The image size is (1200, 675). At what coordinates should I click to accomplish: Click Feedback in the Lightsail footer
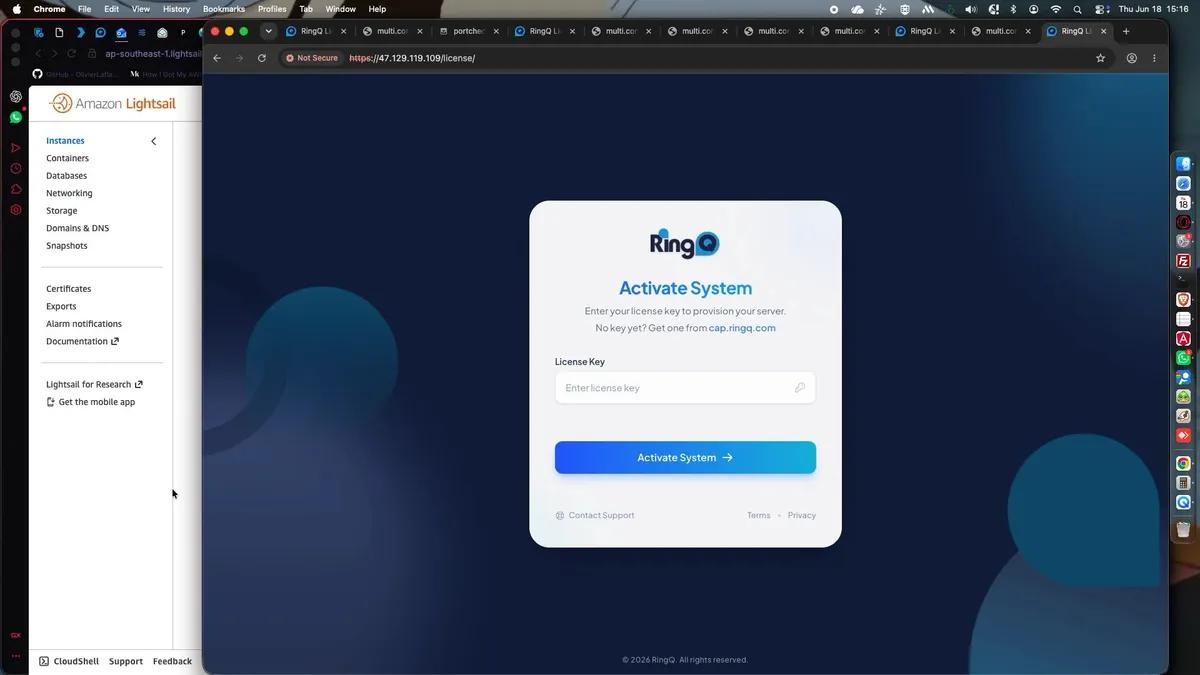point(172,661)
